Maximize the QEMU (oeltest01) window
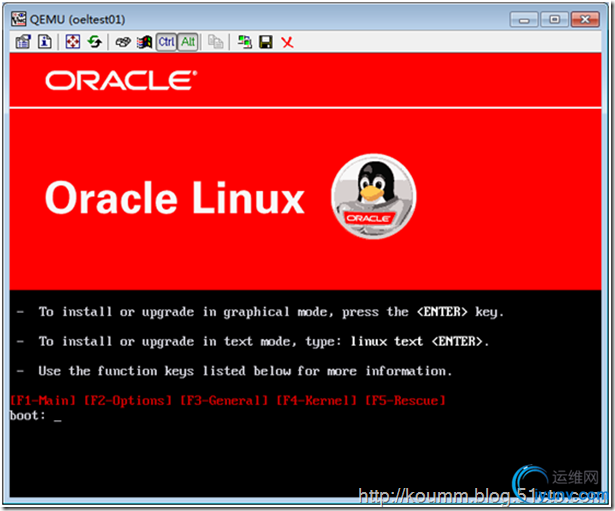Image resolution: width=615 pixels, height=511 pixels. [555, 19]
